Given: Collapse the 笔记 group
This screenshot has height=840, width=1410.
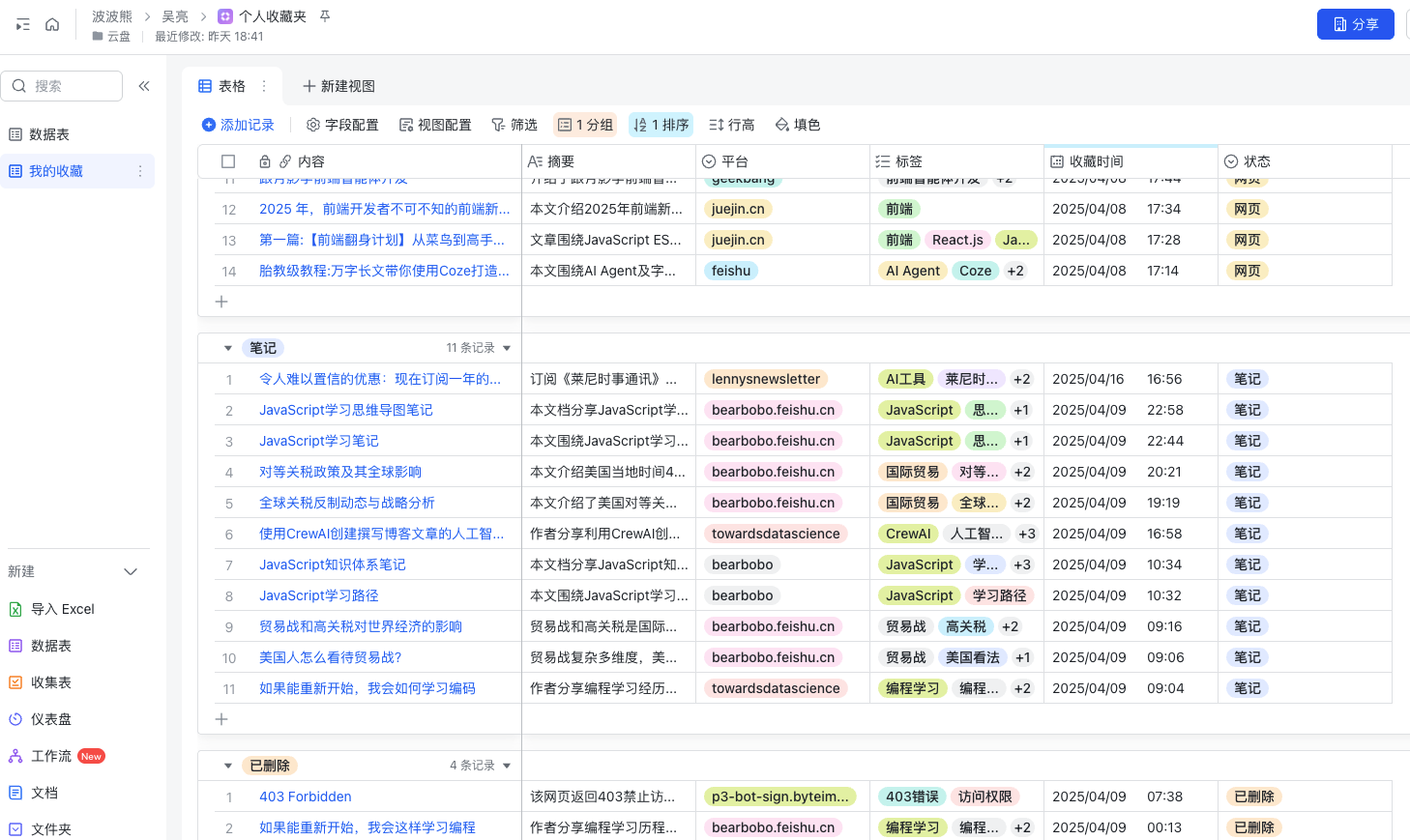Looking at the screenshot, I should (x=228, y=348).
